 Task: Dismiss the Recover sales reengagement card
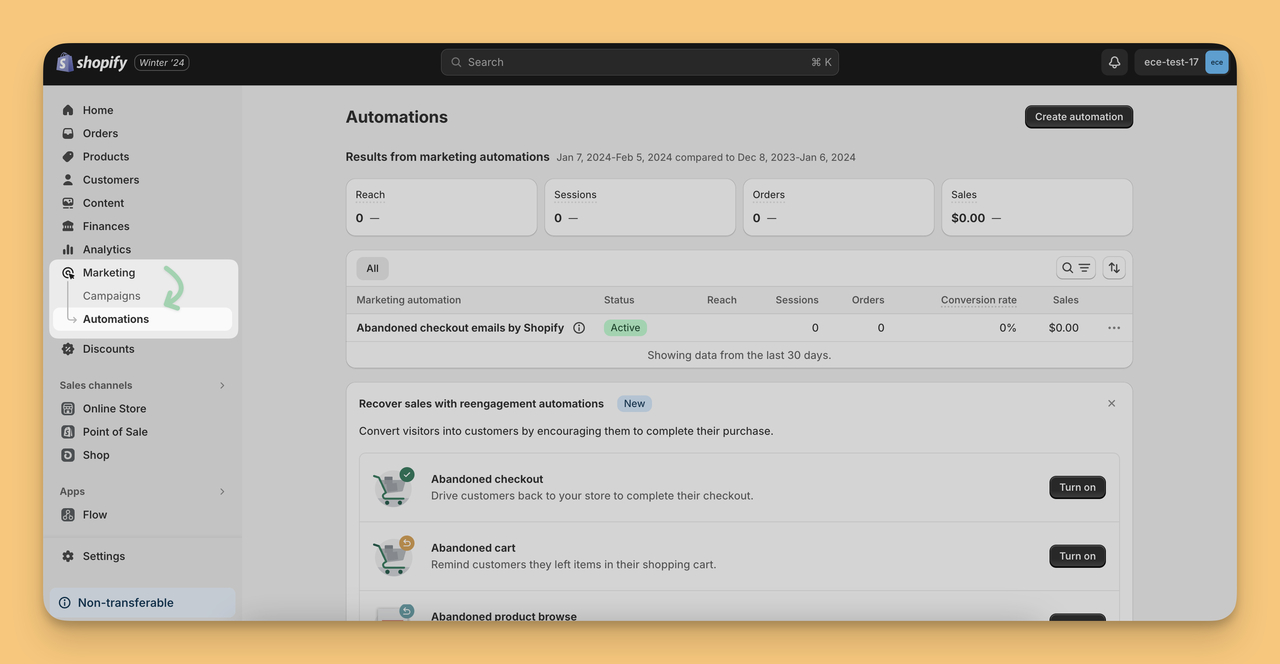point(1112,403)
